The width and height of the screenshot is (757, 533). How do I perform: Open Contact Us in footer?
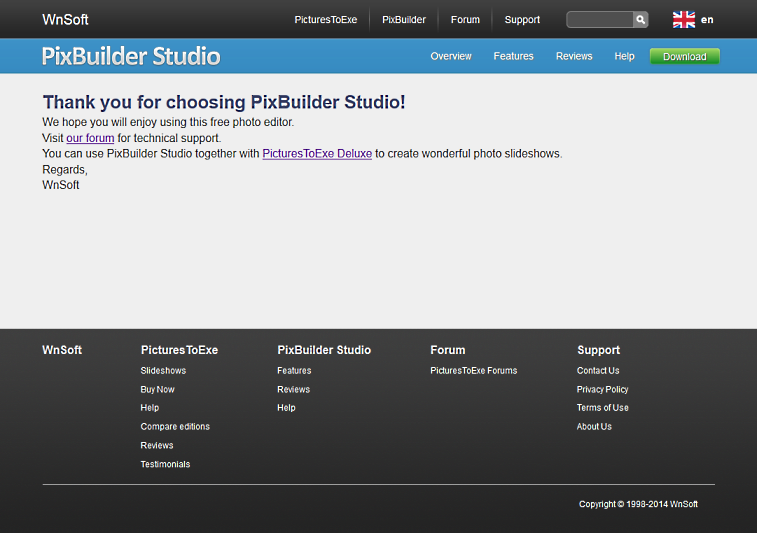tap(598, 371)
